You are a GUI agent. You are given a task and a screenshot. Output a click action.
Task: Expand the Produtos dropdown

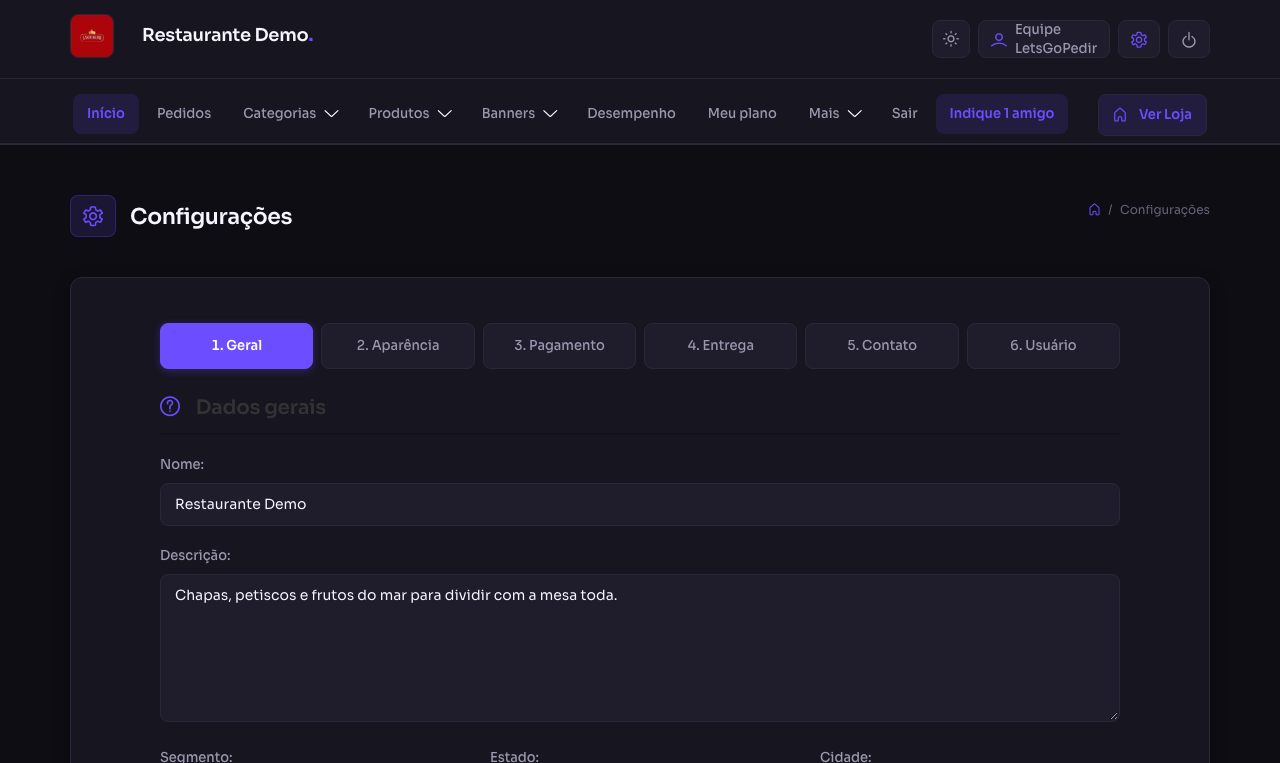click(x=410, y=114)
